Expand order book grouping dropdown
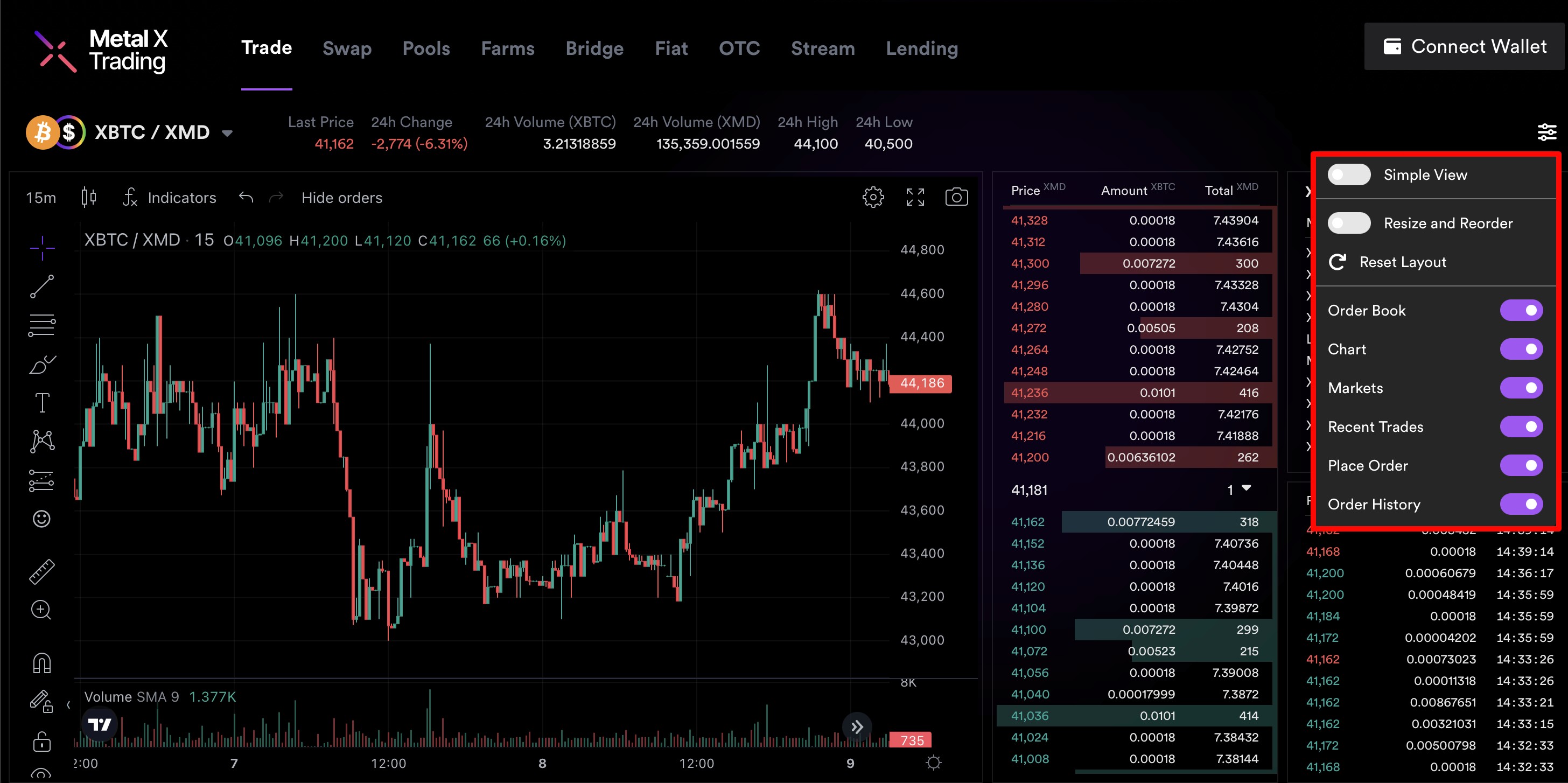The image size is (1568, 783). (x=1238, y=490)
